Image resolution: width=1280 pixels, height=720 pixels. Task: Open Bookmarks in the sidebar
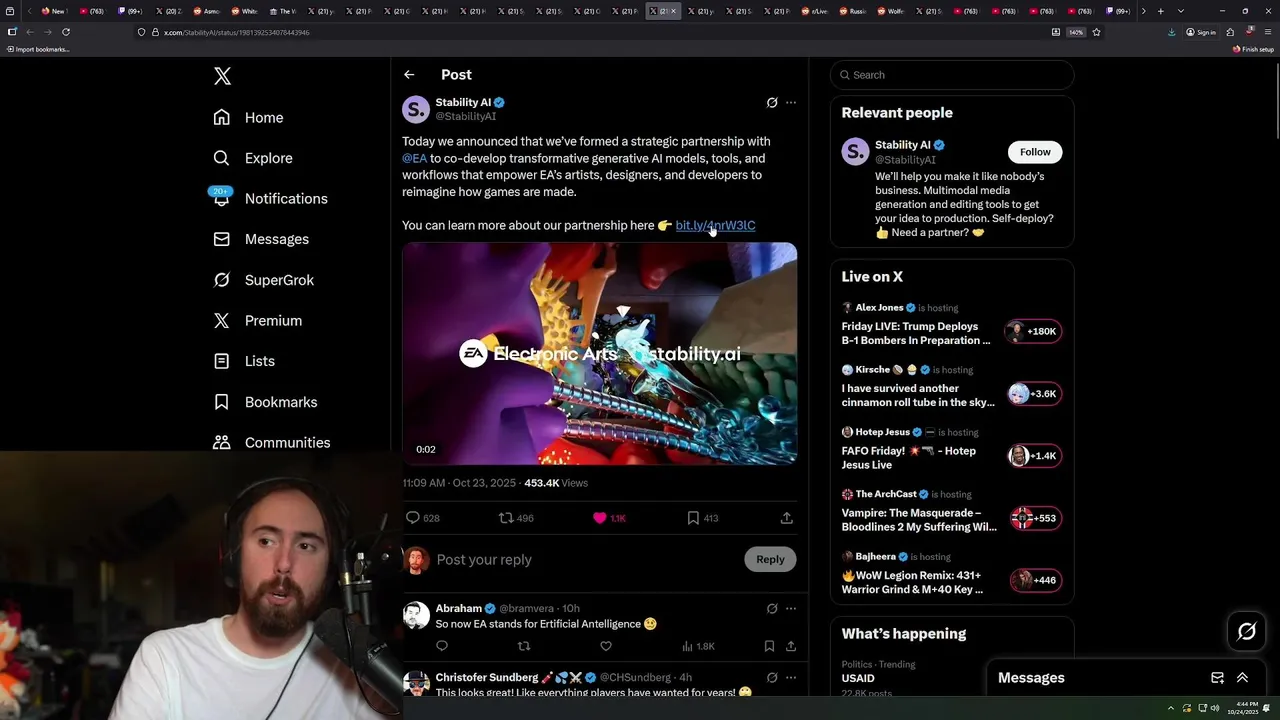tap(265, 402)
